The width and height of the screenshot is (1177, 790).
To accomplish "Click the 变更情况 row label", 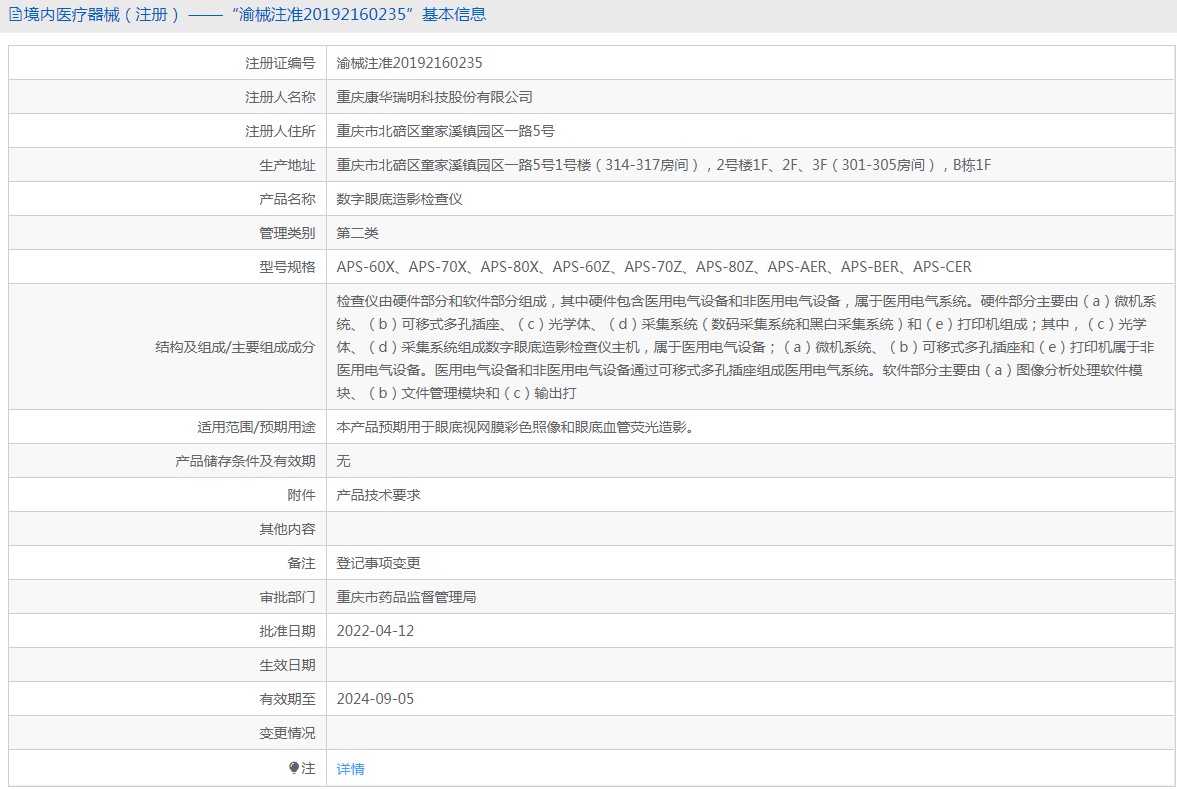I will [287, 733].
